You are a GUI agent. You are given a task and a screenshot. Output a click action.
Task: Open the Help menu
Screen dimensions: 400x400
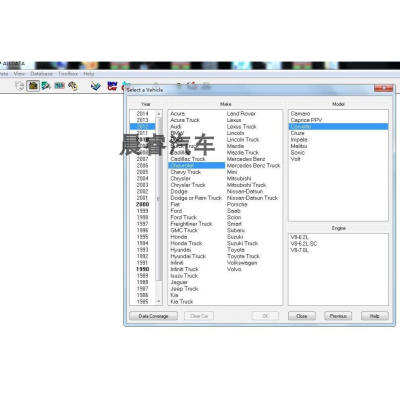(89, 74)
